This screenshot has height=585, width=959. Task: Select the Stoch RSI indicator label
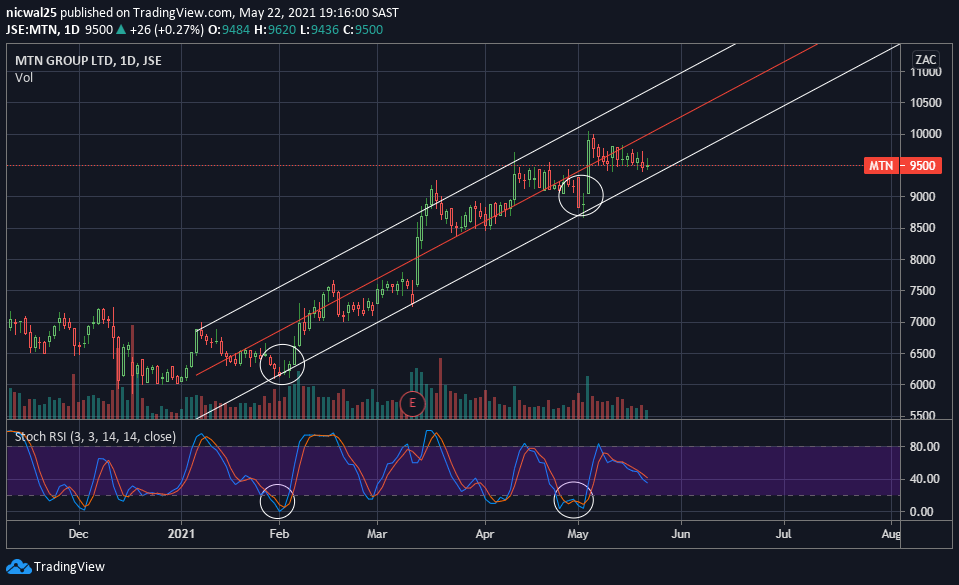coord(95,436)
